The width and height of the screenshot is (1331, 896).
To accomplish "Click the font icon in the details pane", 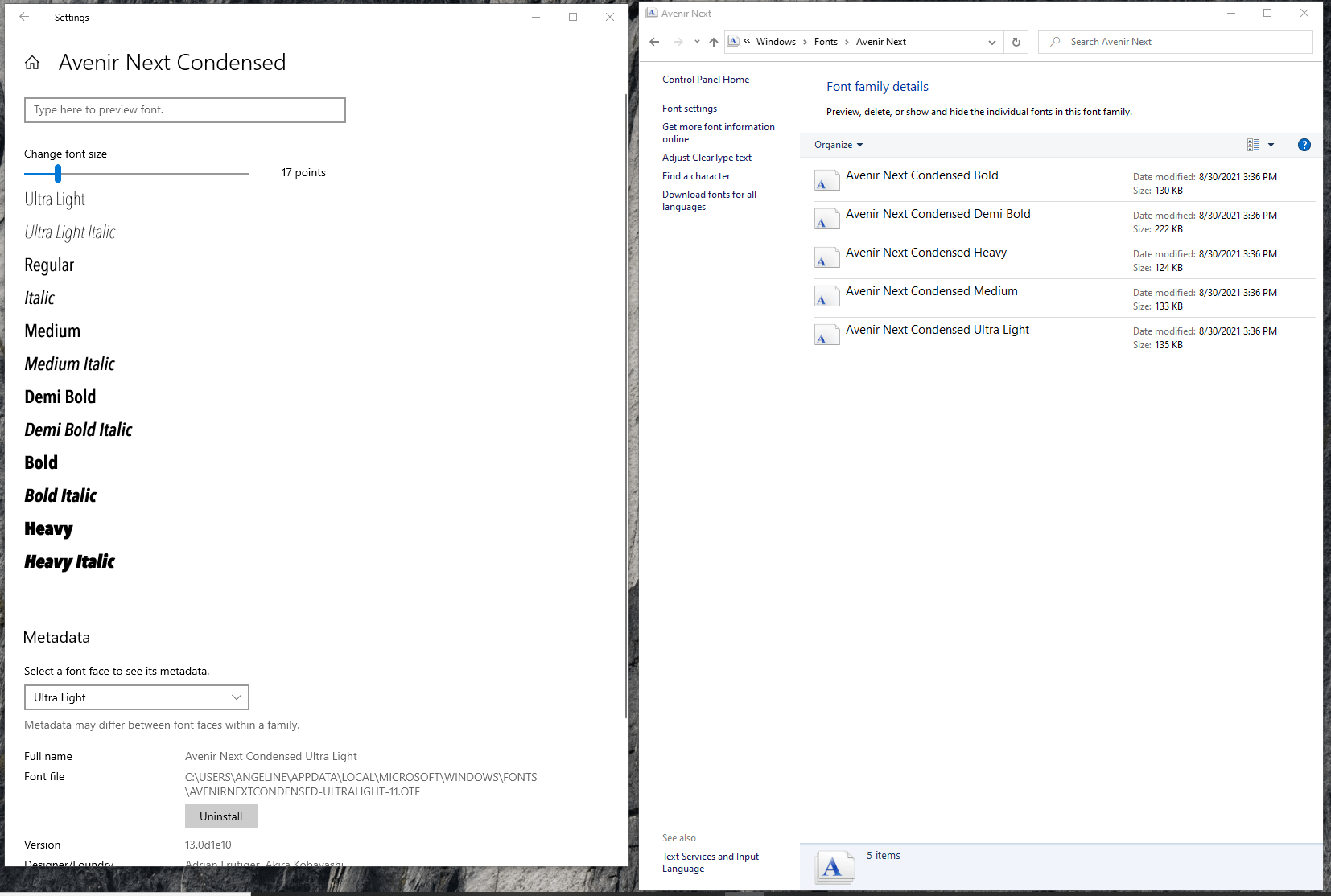I will (834, 867).
